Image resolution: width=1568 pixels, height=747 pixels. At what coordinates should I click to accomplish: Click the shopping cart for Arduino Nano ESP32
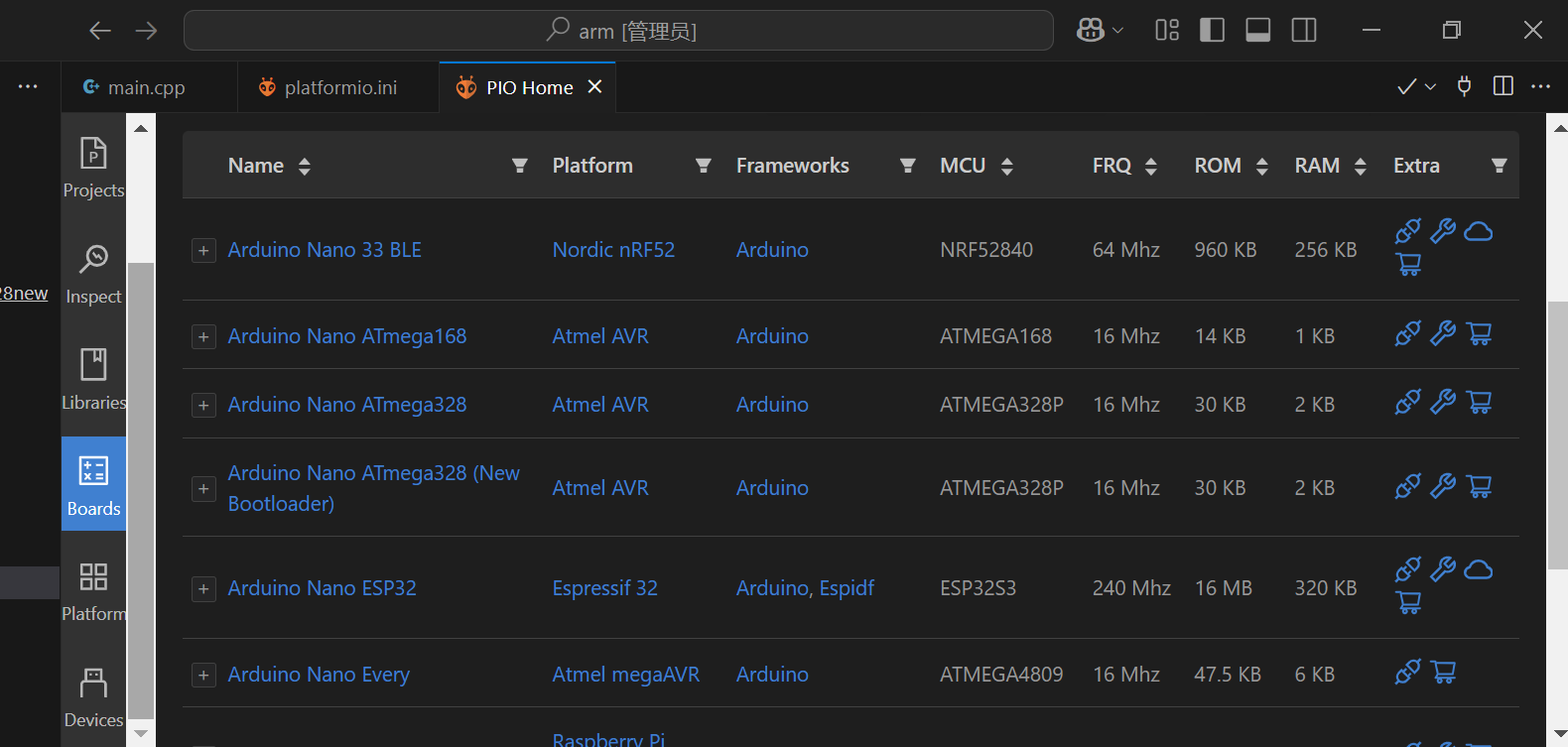pyautogui.click(x=1408, y=602)
